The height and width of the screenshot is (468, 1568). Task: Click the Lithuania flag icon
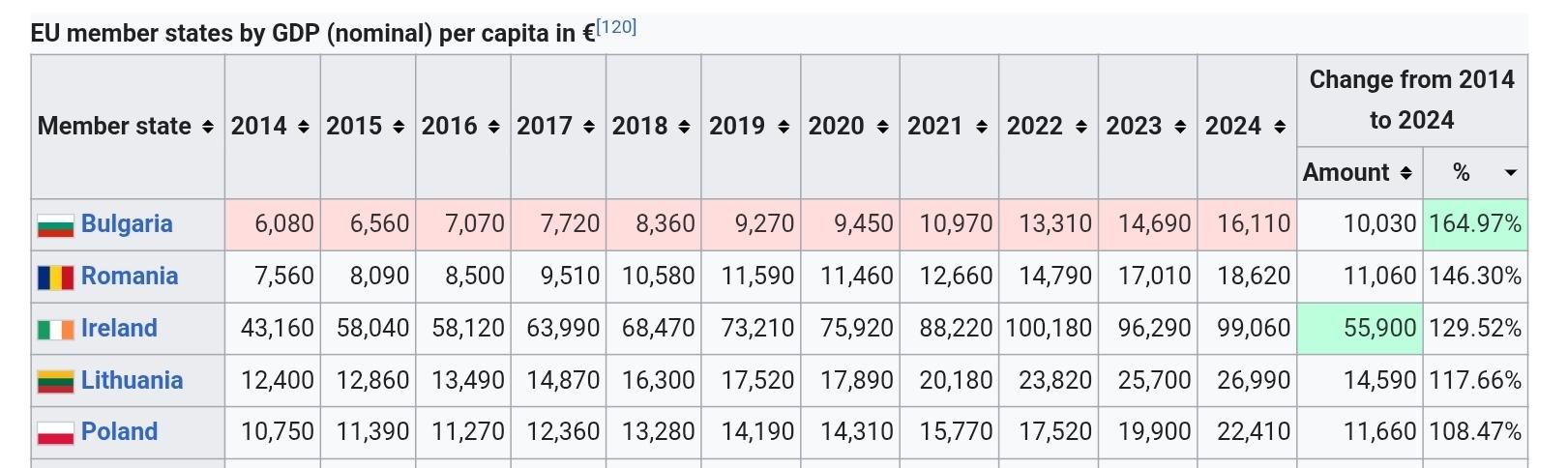pyautogui.click(x=55, y=382)
